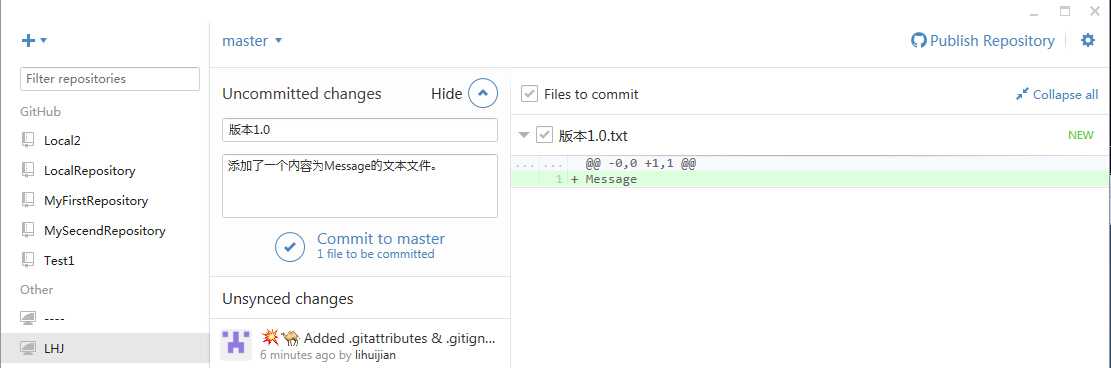Image resolution: width=1111 pixels, height=368 pixels.
Task: Click Commit to master
Action: 381,239
